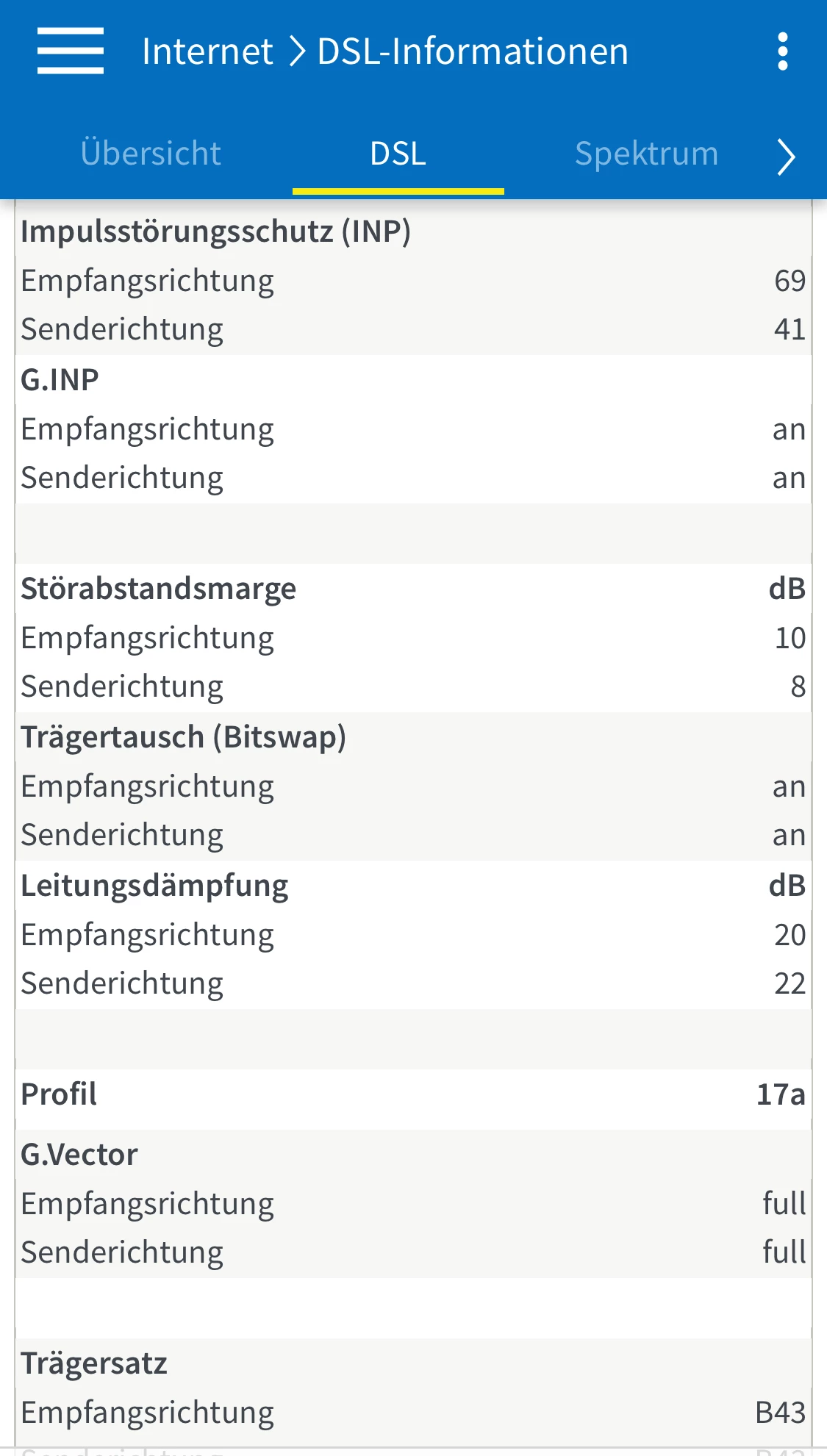Open the Spektrum tab
The width and height of the screenshot is (827, 1456).
(646, 154)
